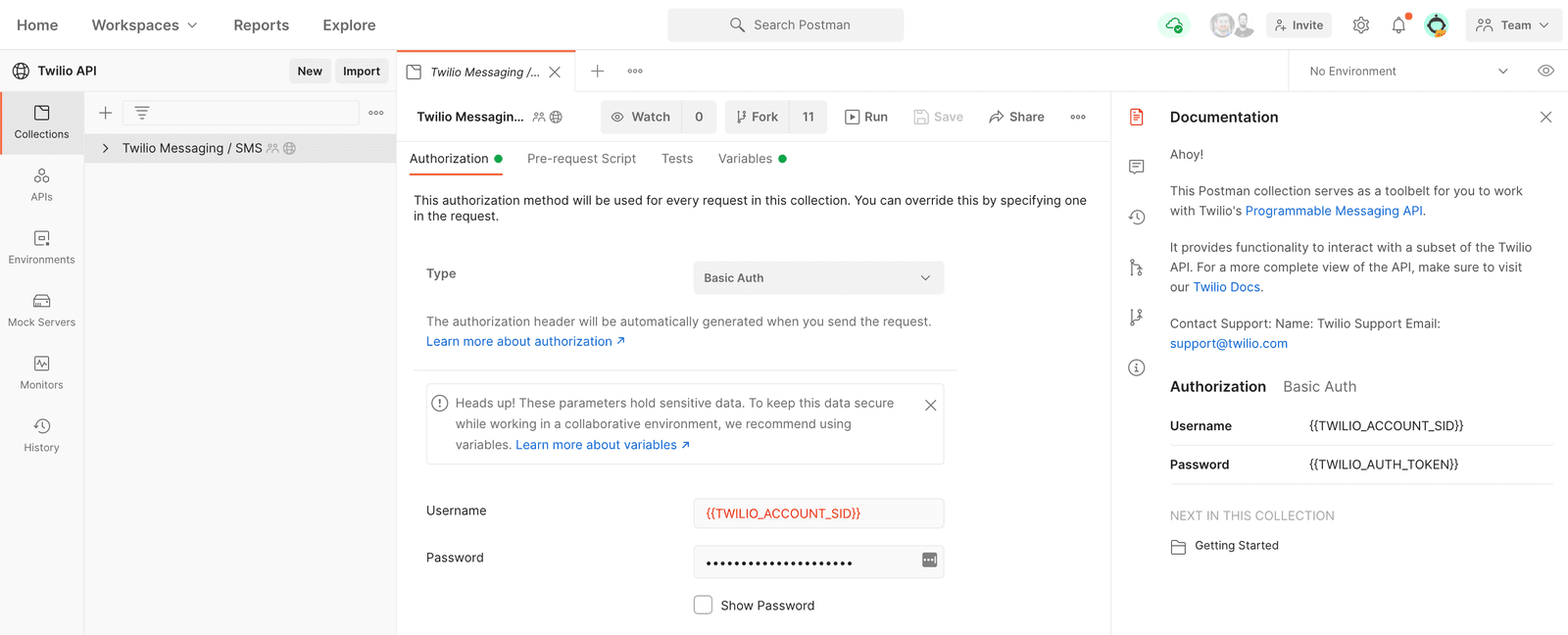The image size is (1568, 635).
Task: Toggle environment quick look eye icon
Action: click(x=1545, y=71)
